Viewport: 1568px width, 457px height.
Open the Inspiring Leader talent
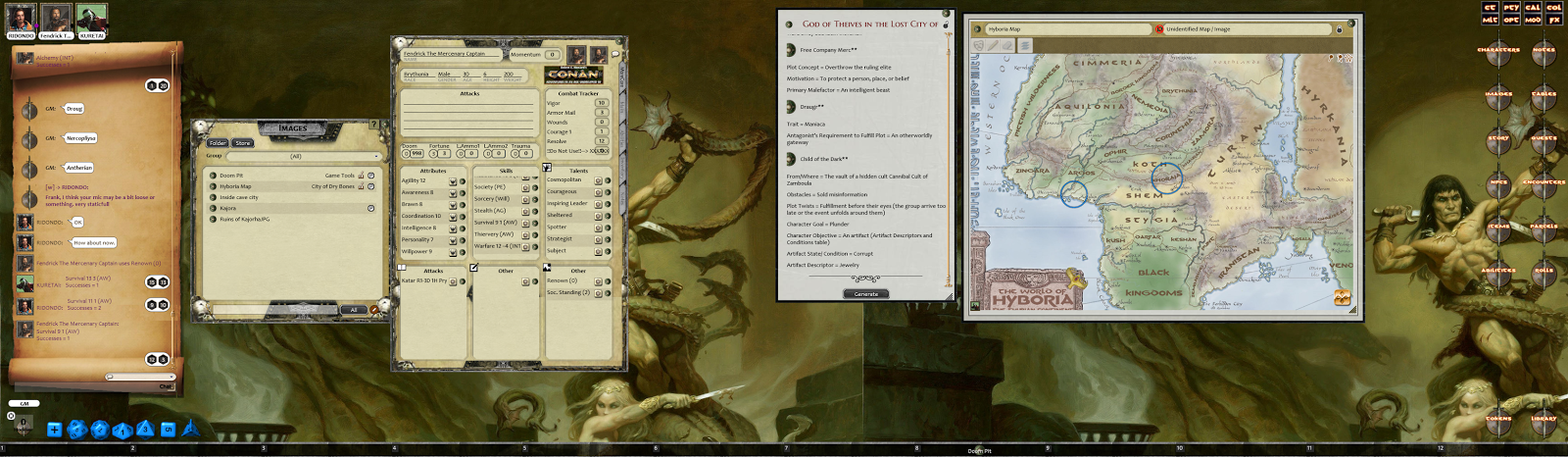pyautogui.click(x=567, y=203)
